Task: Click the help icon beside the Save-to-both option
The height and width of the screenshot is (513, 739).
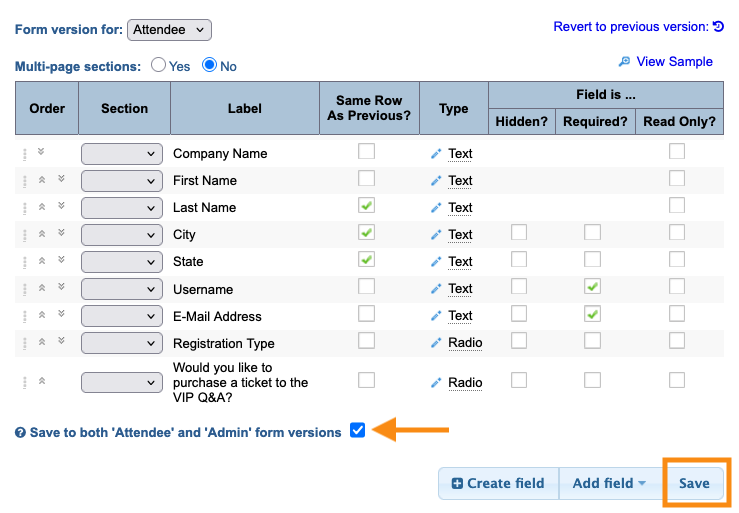Action: click(x=20, y=433)
